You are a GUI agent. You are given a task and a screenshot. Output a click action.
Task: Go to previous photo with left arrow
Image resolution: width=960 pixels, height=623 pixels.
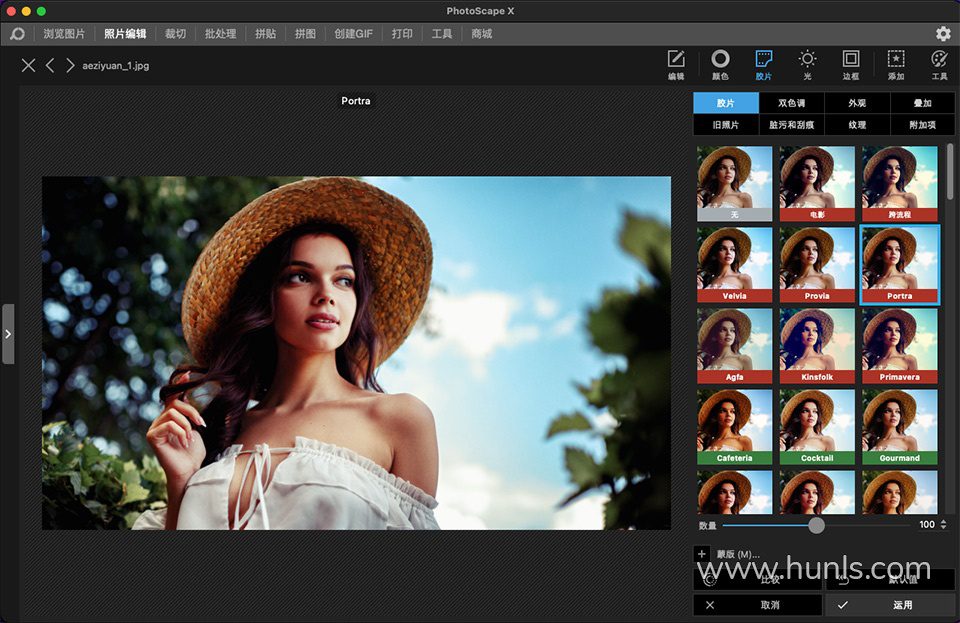point(50,66)
